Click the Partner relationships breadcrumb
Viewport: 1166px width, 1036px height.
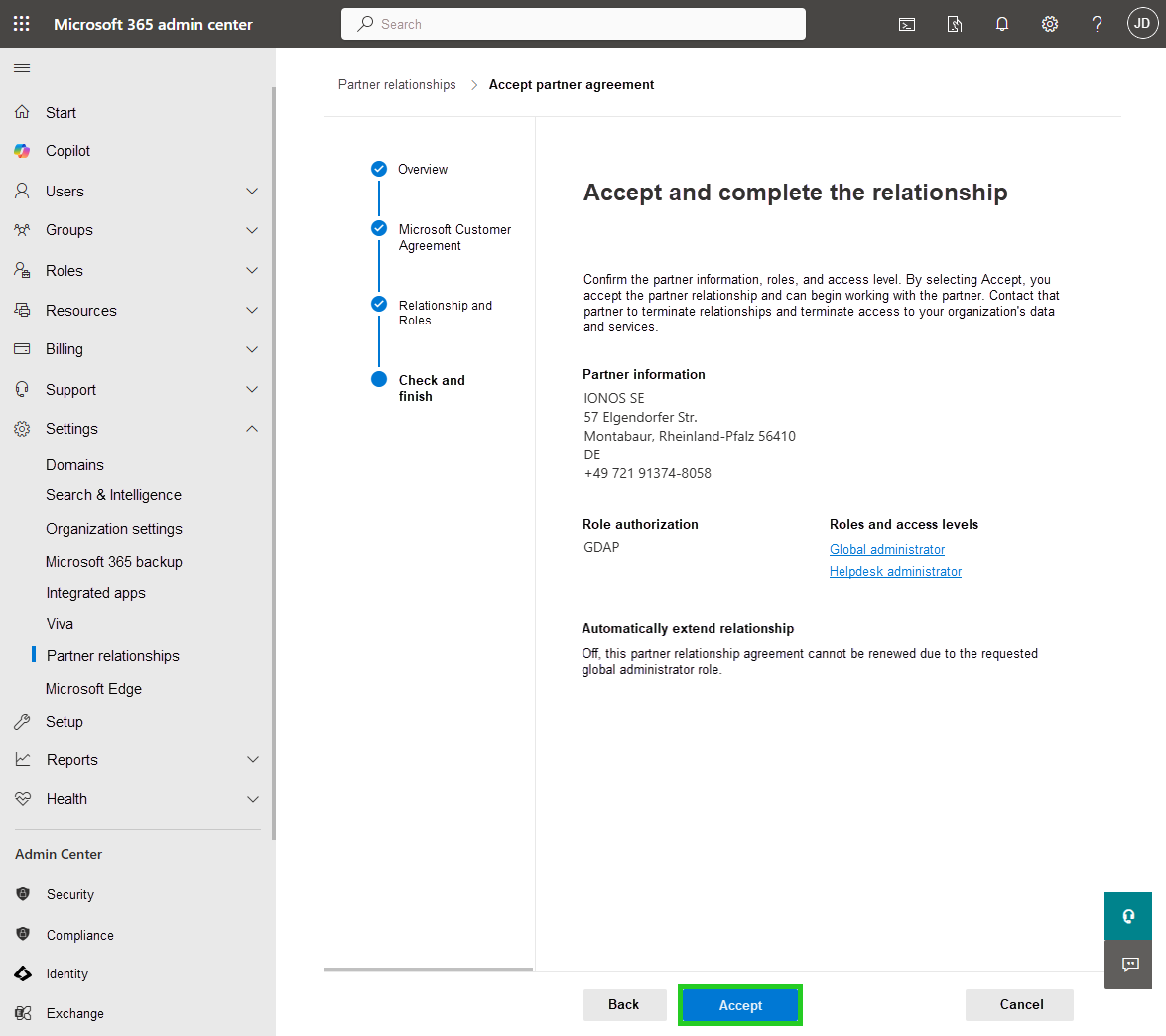pyautogui.click(x=397, y=84)
